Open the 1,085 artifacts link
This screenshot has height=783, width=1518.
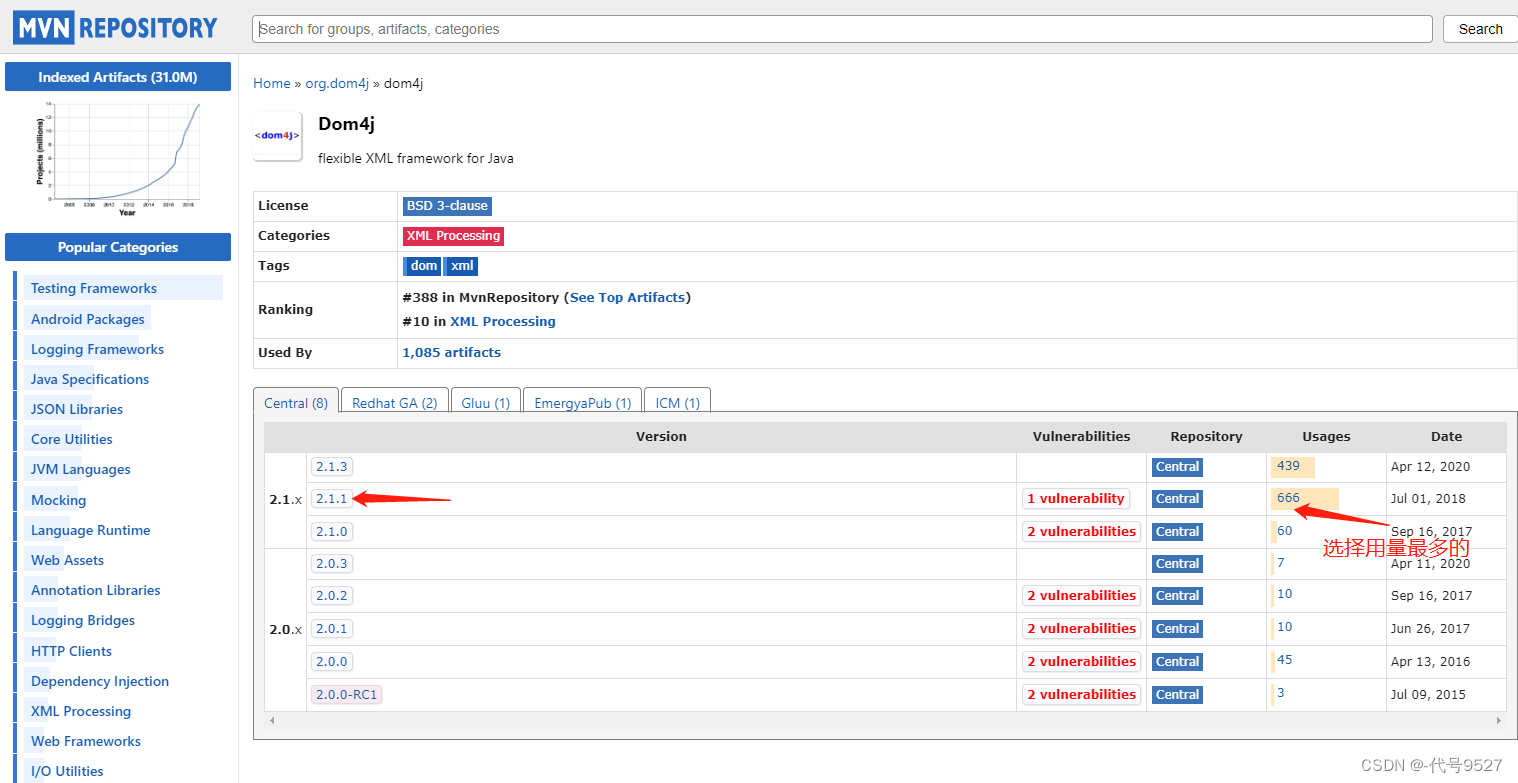point(451,353)
